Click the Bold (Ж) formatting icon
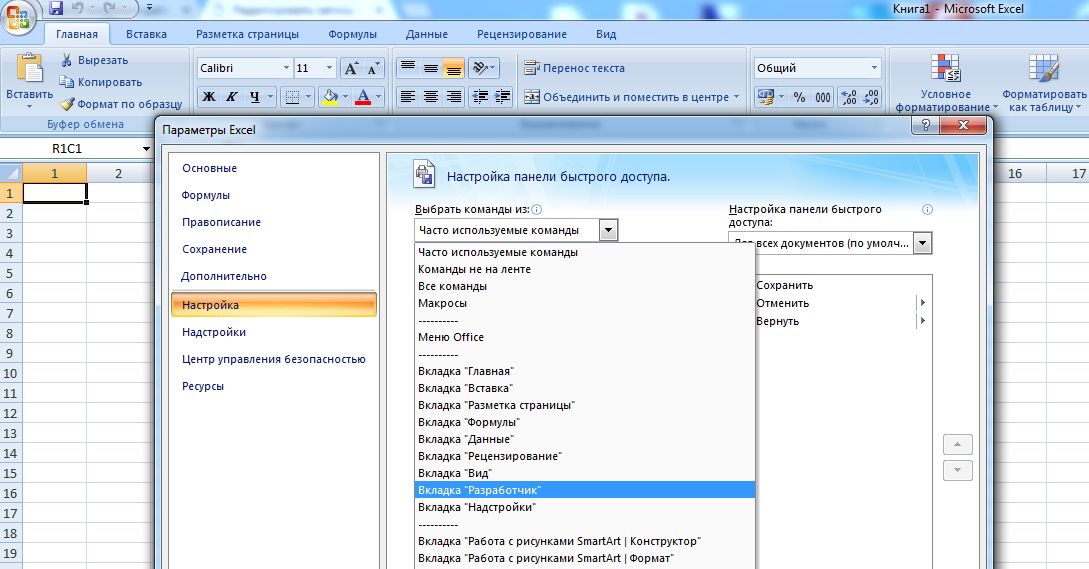1089x569 pixels. point(209,97)
